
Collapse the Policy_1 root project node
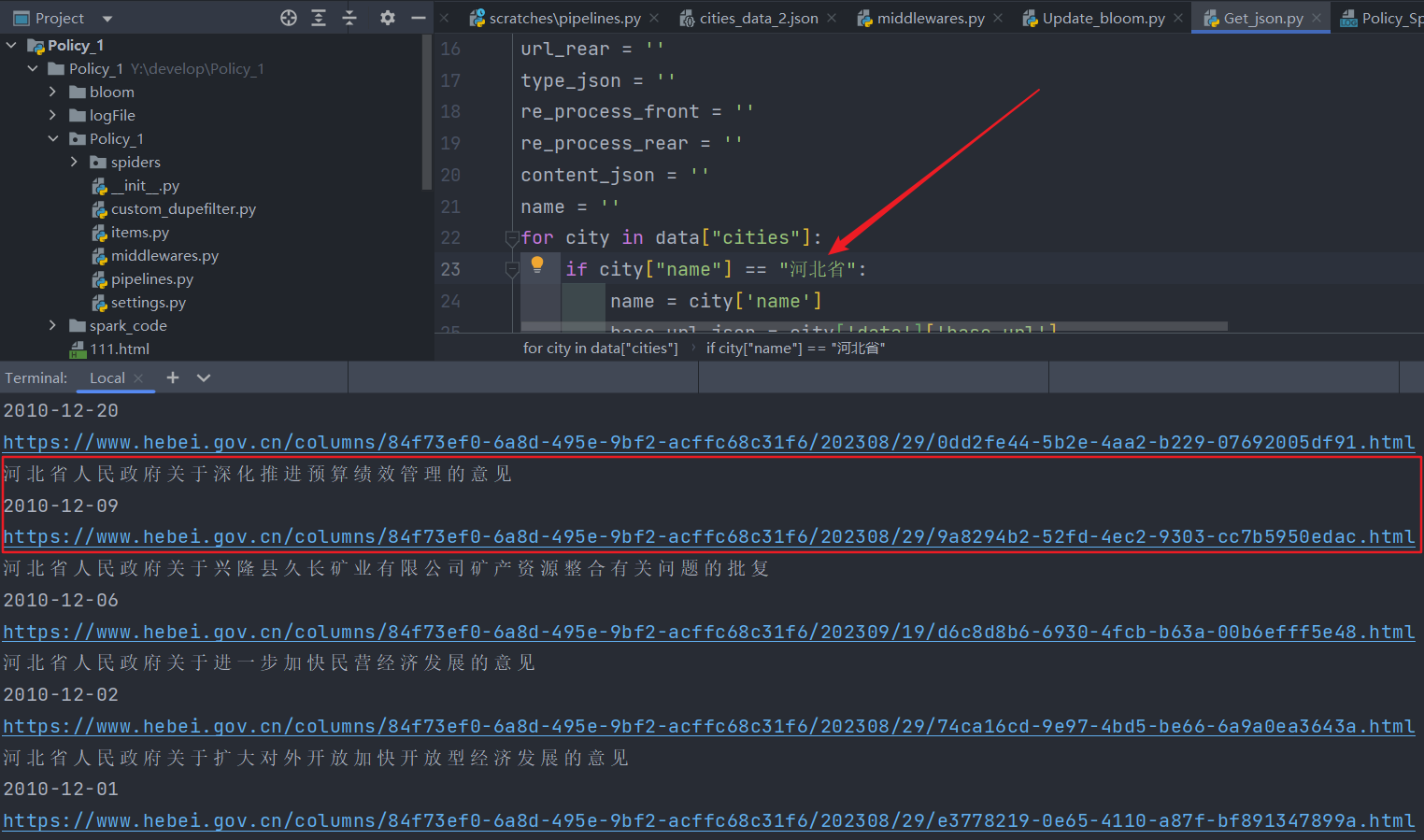click(11, 45)
